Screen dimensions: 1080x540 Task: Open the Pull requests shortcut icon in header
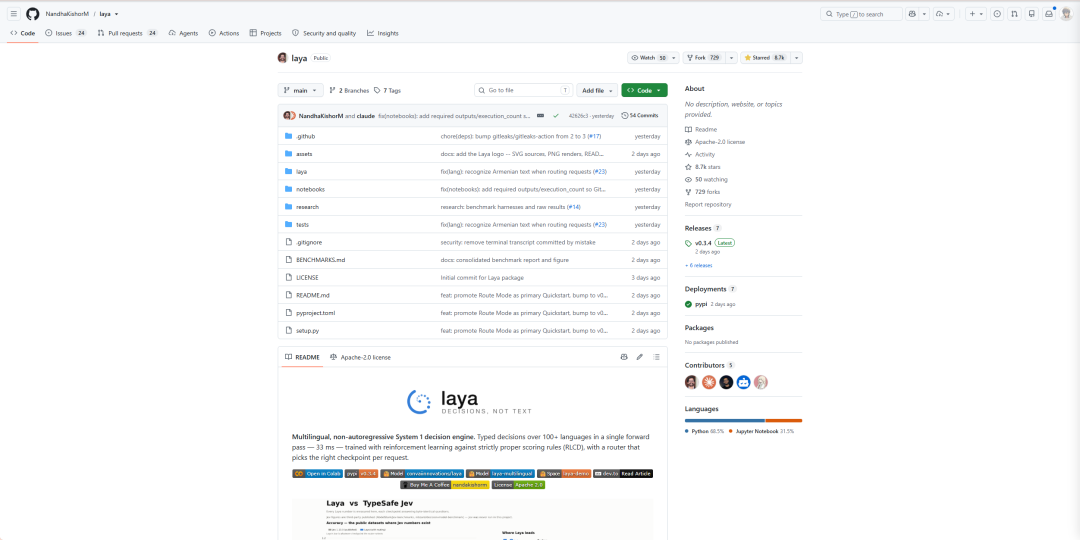click(1014, 14)
